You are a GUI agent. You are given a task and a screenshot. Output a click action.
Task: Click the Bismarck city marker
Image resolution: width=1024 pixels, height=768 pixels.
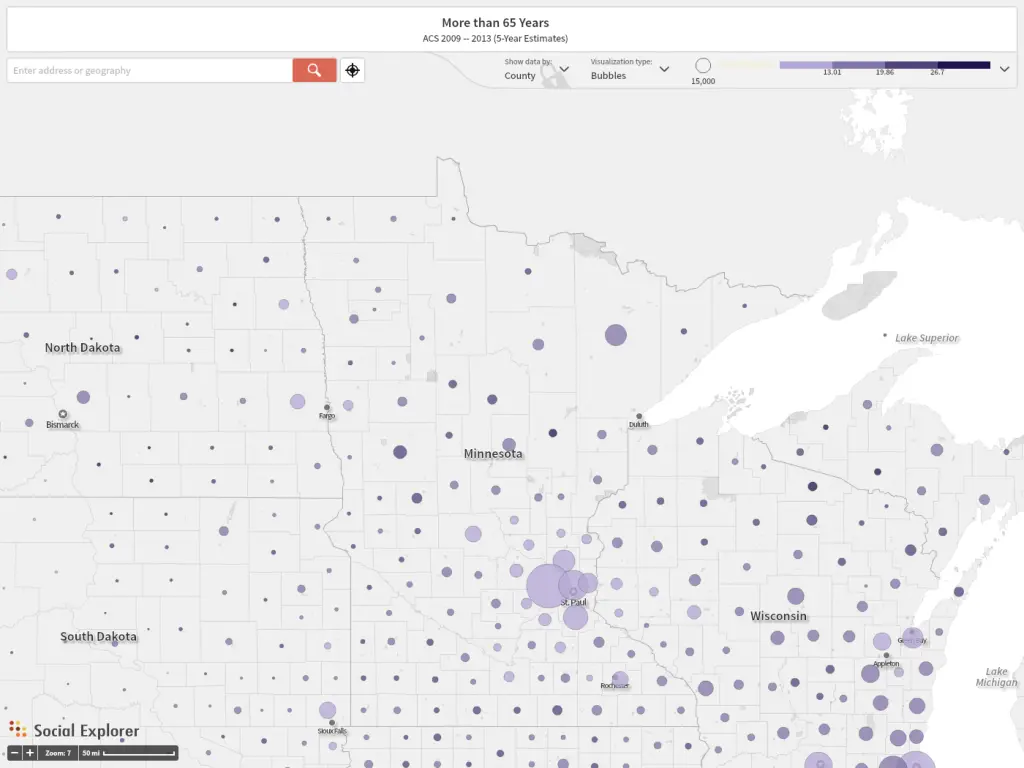(x=63, y=414)
